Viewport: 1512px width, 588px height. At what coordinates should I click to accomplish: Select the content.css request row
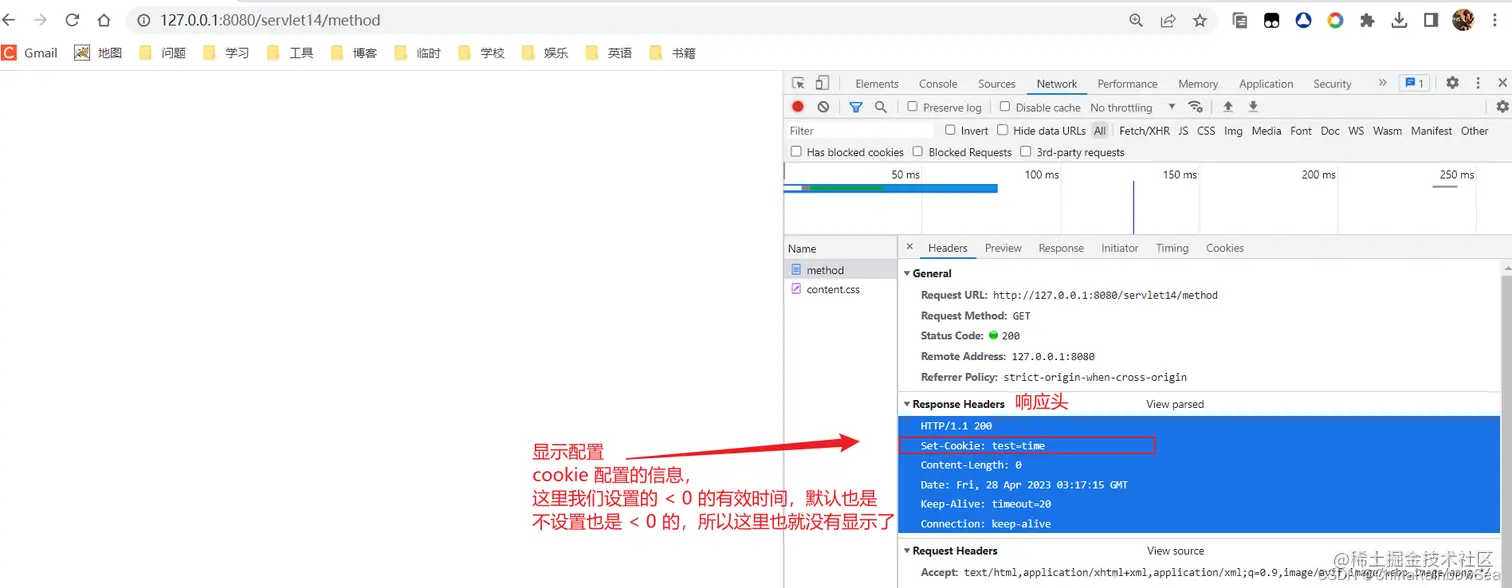coord(840,289)
